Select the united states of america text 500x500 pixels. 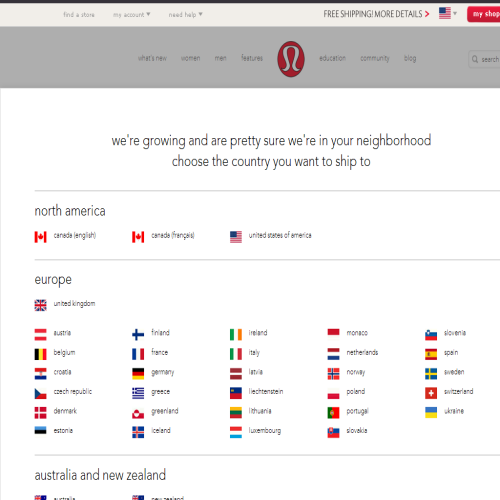coord(280,235)
